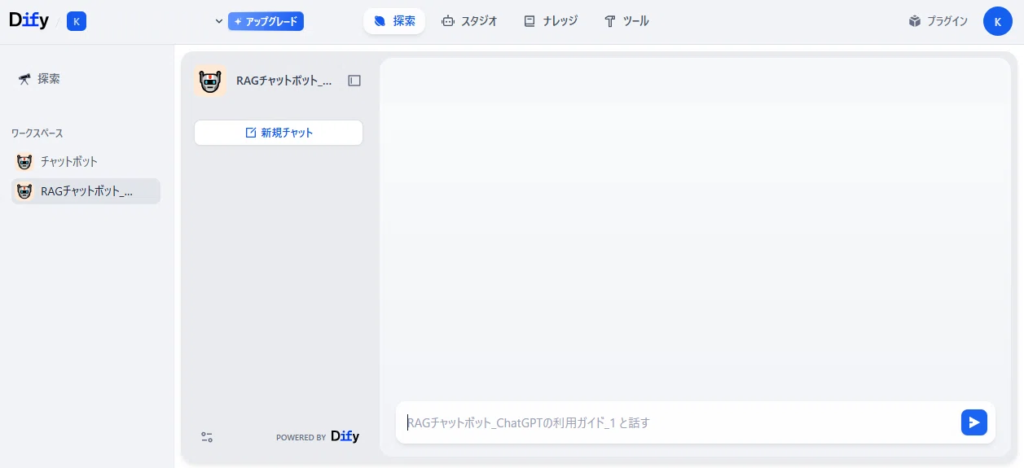Select RAGチャットボット_... in the workspace list

pos(86,191)
